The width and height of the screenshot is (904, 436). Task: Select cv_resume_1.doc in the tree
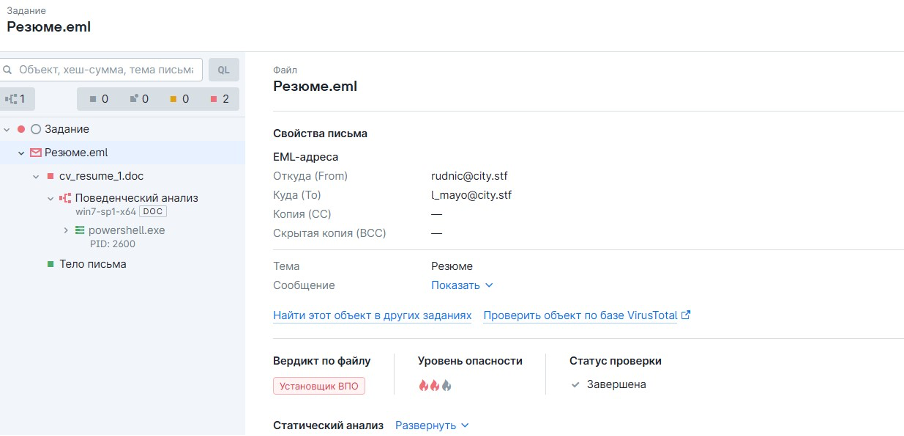[101, 176]
